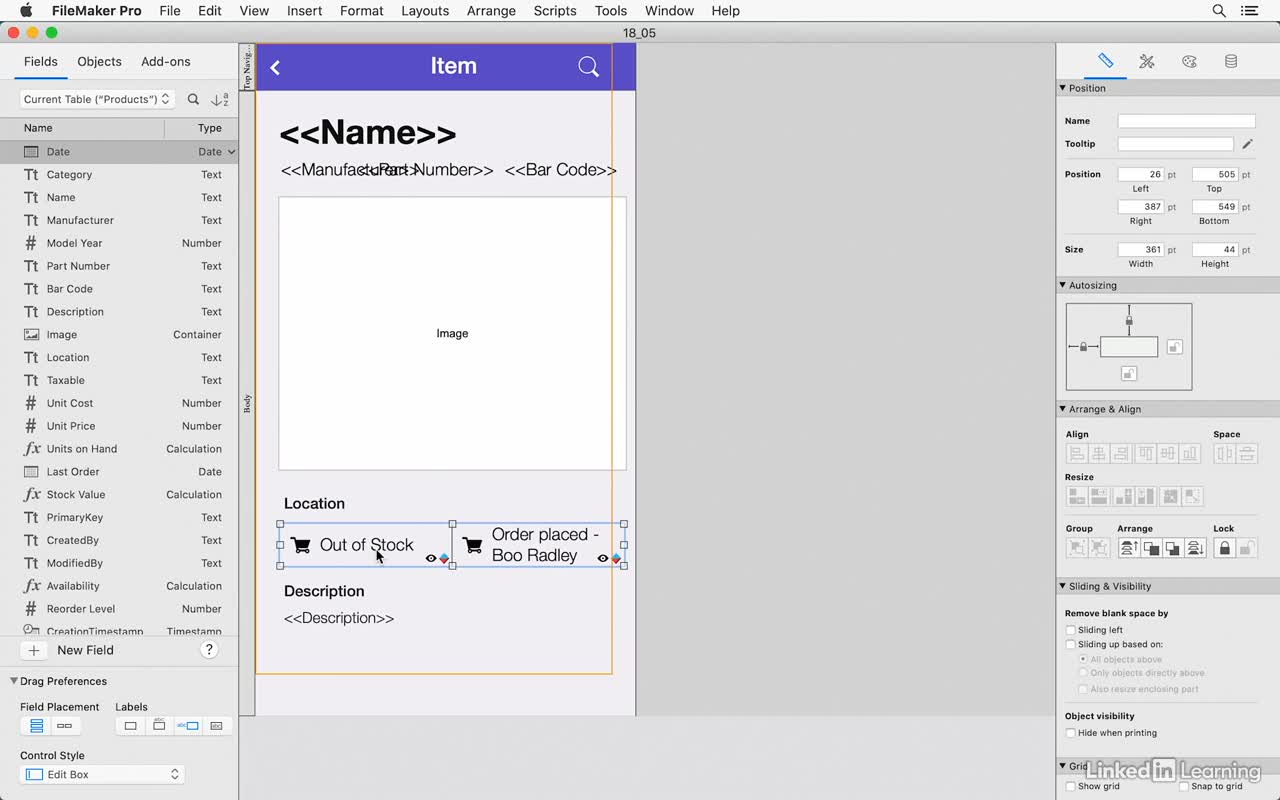This screenshot has height=800, width=1280.
Task: Open the Arrange menu
Action: click(491, 11)
